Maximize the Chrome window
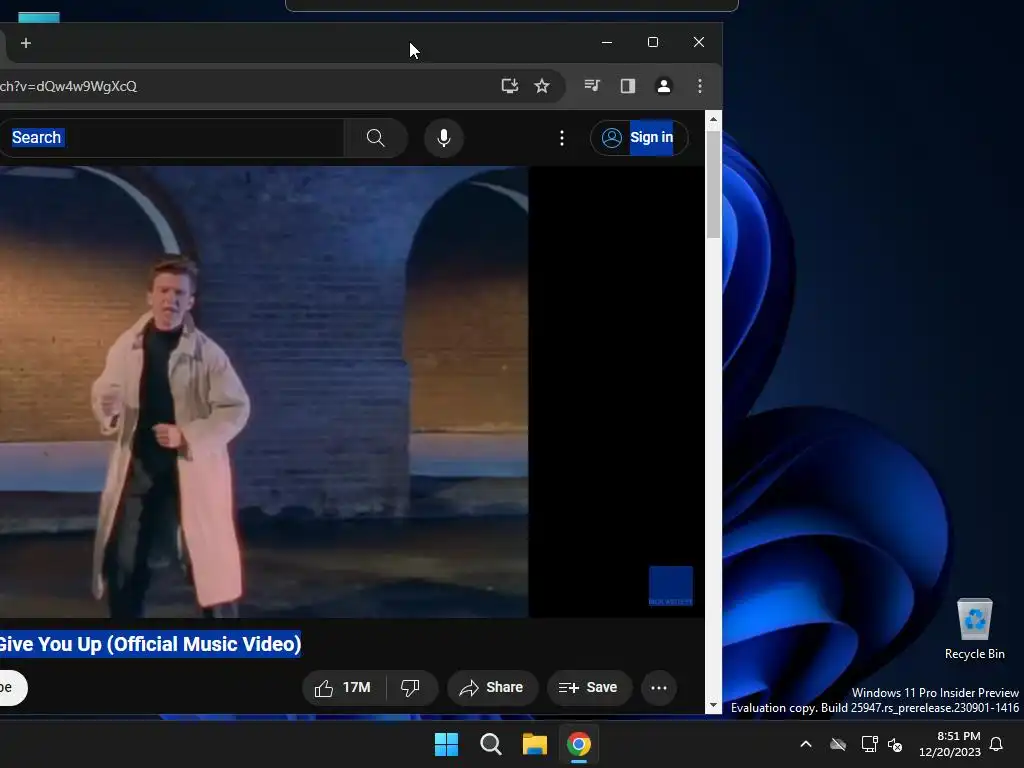The width and height of the screenshot is (1024, 768). click(x=652, y=42)
